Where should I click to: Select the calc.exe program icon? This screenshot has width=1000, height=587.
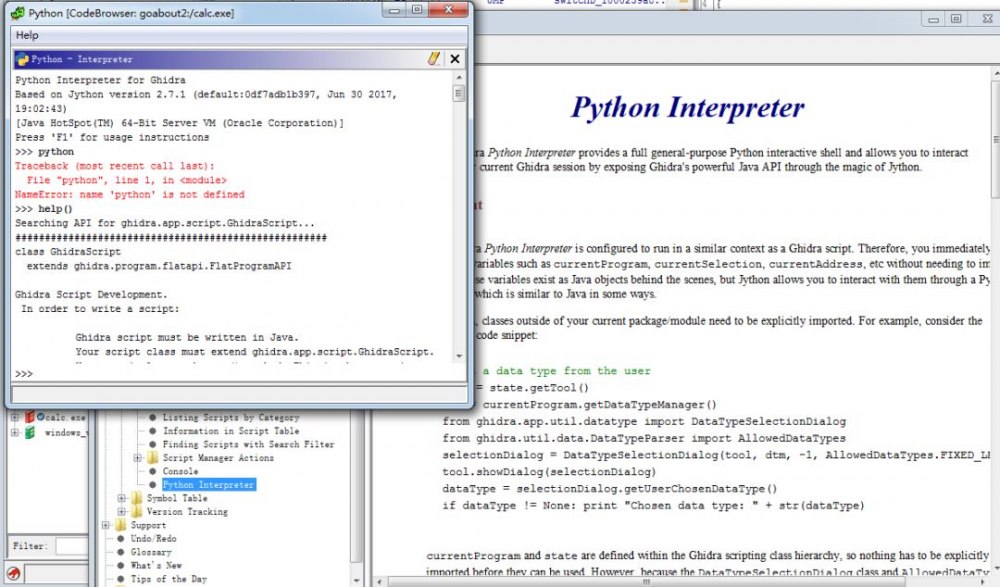pos(30,417)
